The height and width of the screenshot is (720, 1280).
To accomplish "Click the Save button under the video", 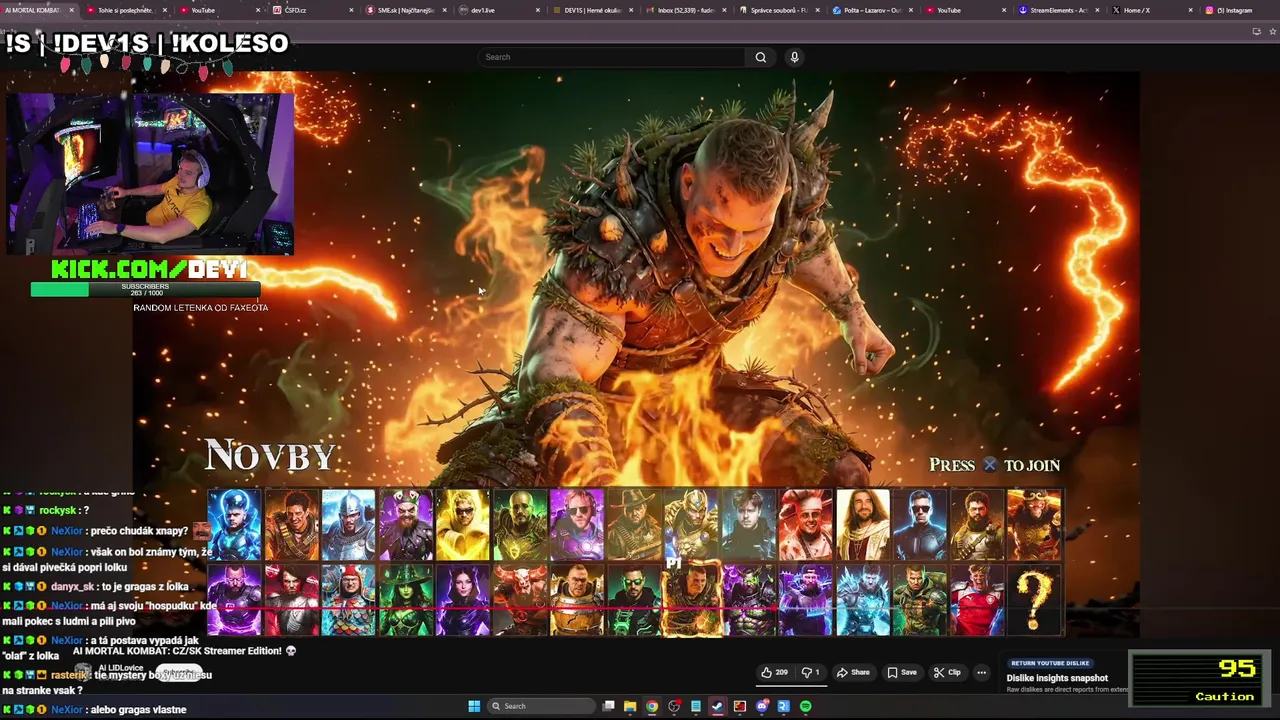I will 901,672.
